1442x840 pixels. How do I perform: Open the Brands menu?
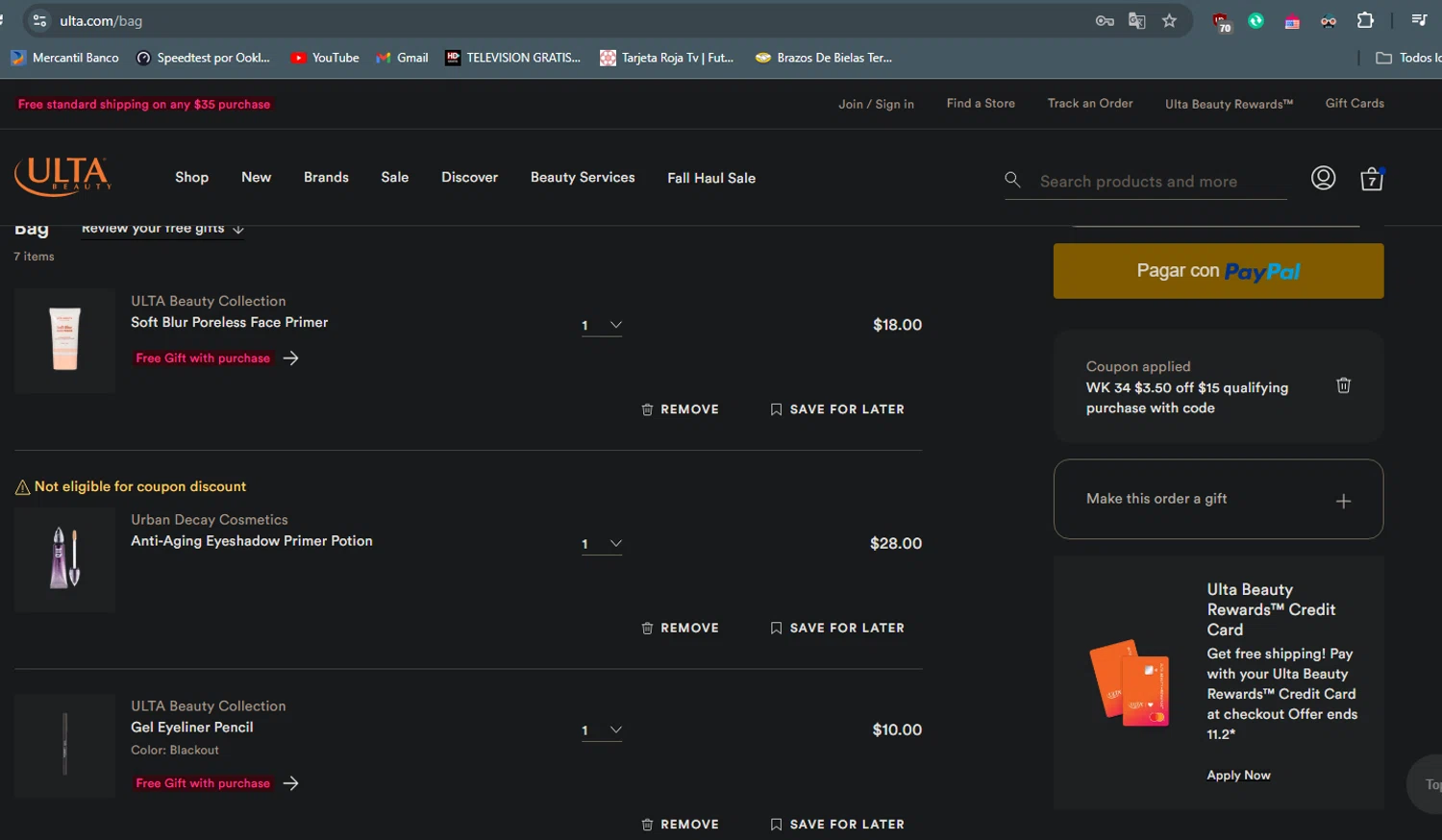tap(326, 178)
